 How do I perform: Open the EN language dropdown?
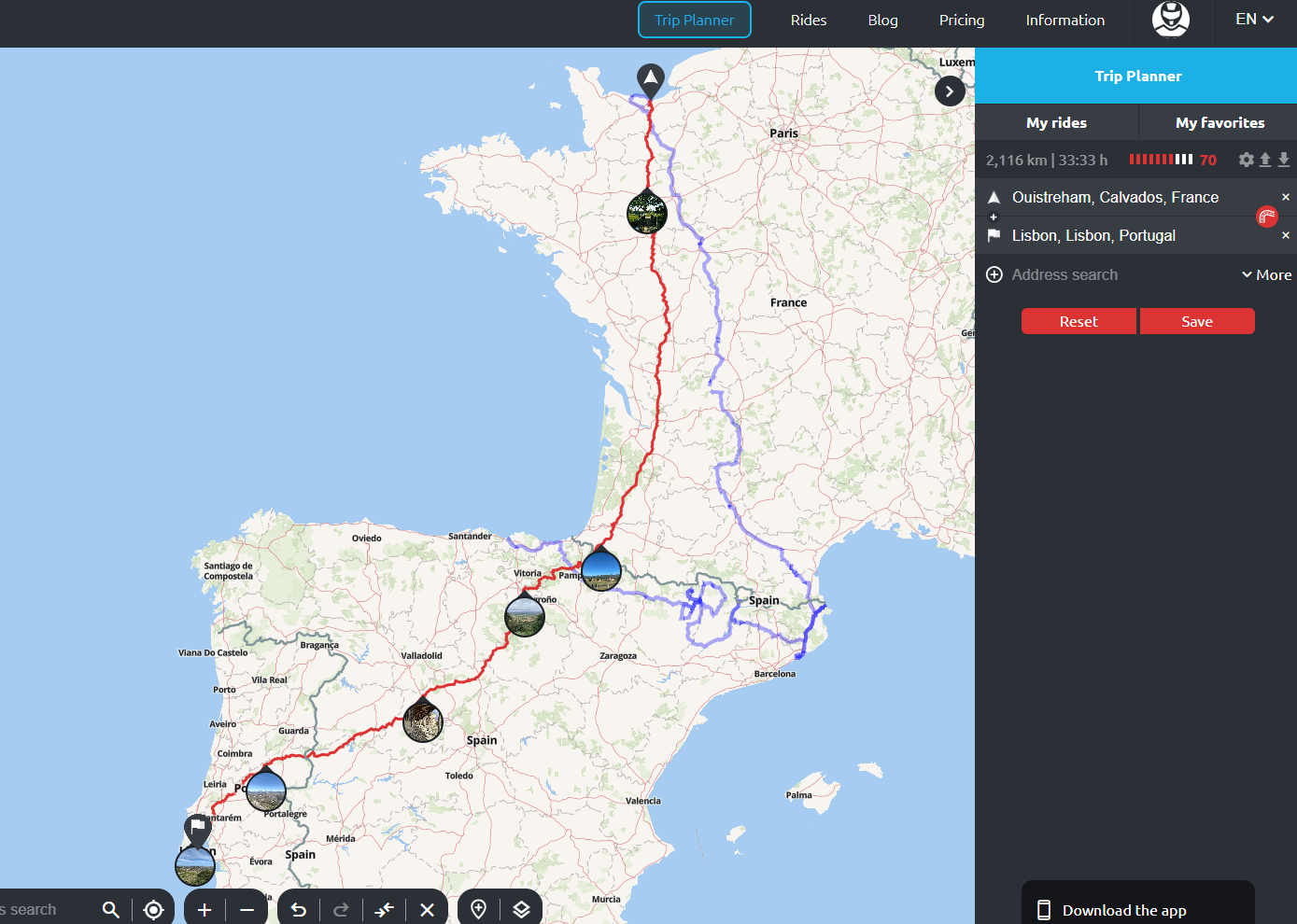tap(1254, 19)
